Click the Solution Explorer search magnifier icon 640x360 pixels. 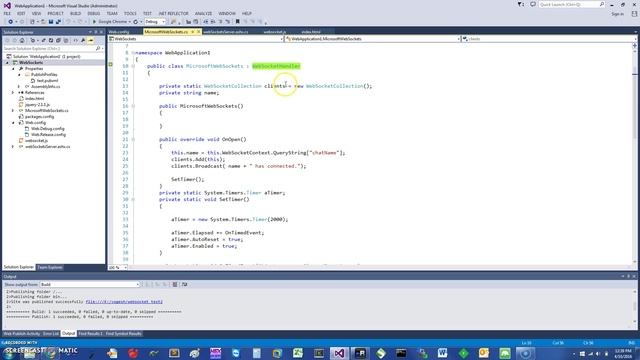tap(98, 48)
